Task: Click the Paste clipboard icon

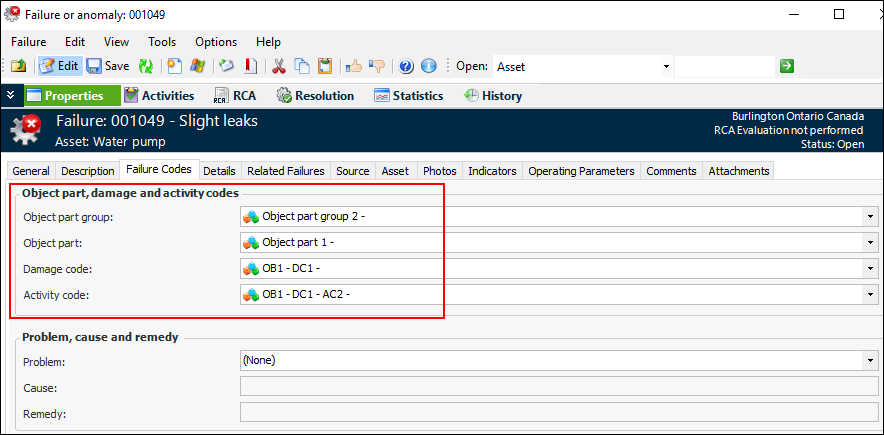Action: (325, 66)
